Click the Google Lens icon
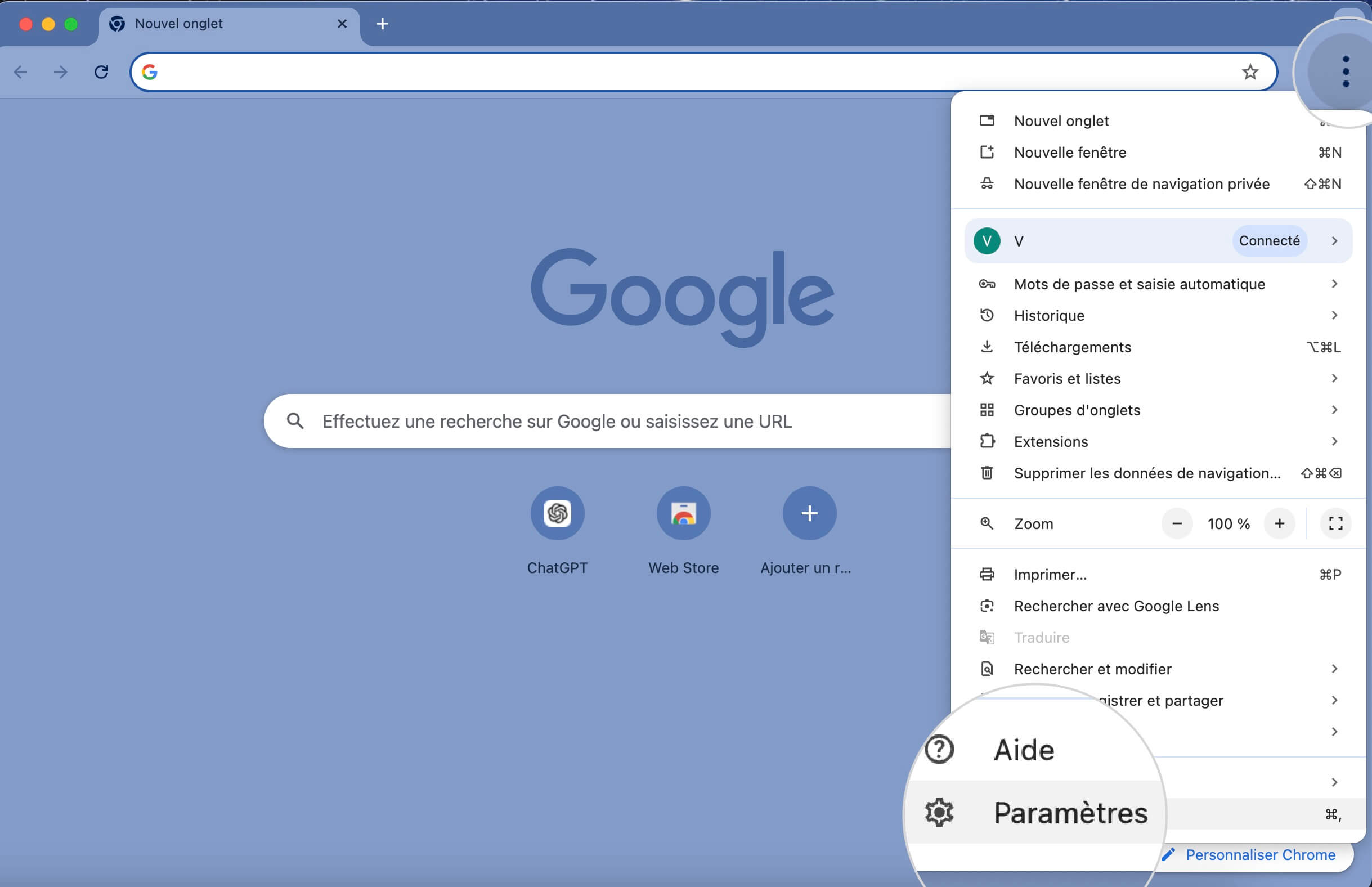Viewport: 1372px width, 887px height. pyautogui.click(x=987, y=607)
